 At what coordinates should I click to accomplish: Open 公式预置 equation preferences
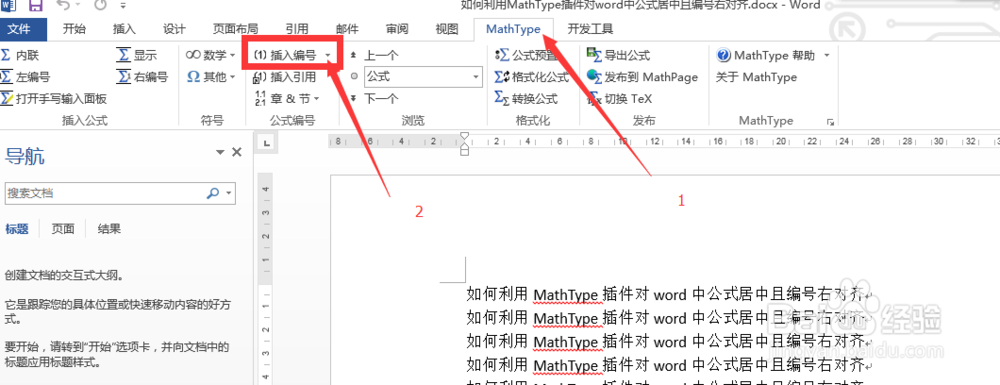[527, 55]
